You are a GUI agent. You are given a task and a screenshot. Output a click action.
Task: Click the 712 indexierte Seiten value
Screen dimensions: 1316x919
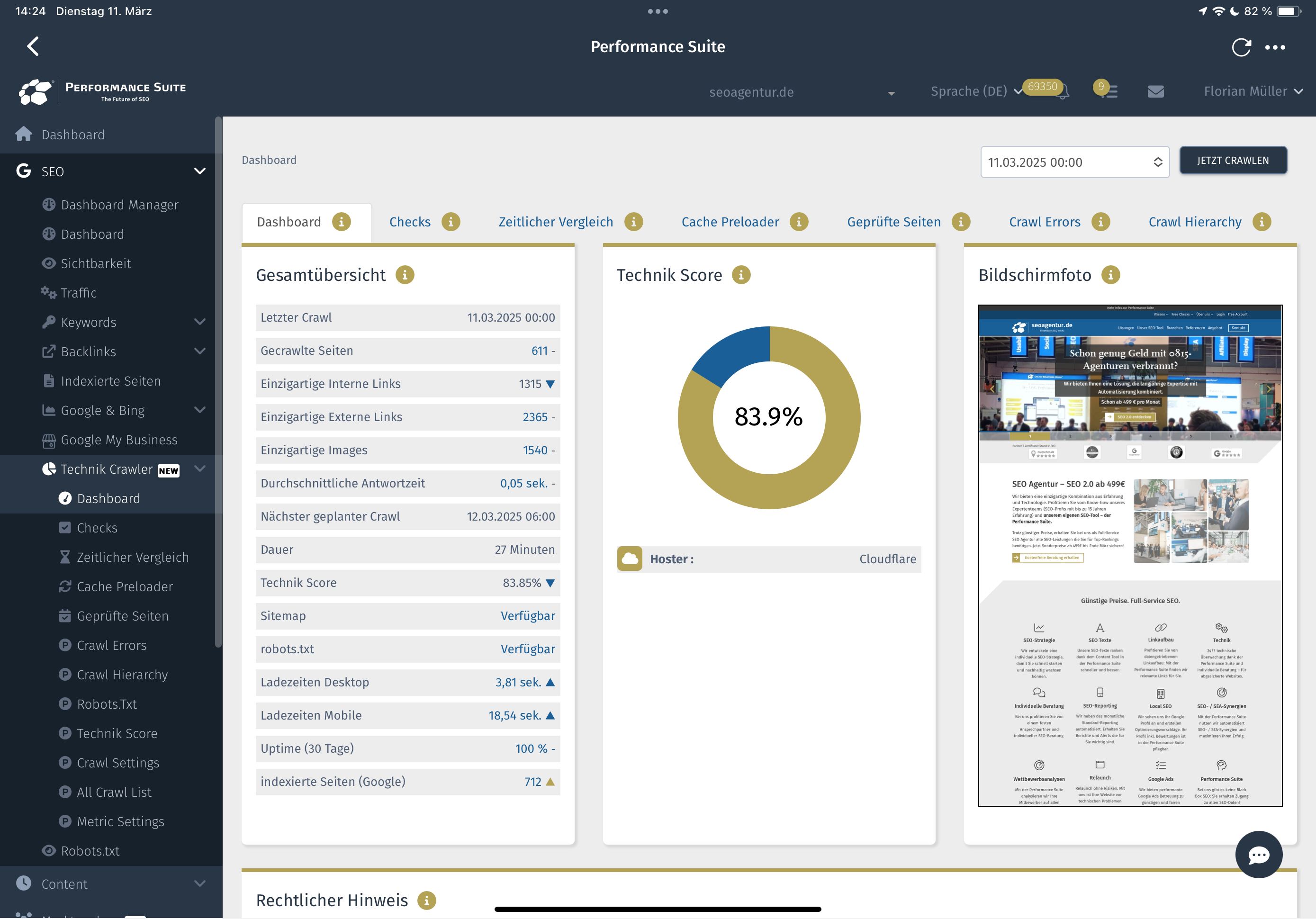532,782
